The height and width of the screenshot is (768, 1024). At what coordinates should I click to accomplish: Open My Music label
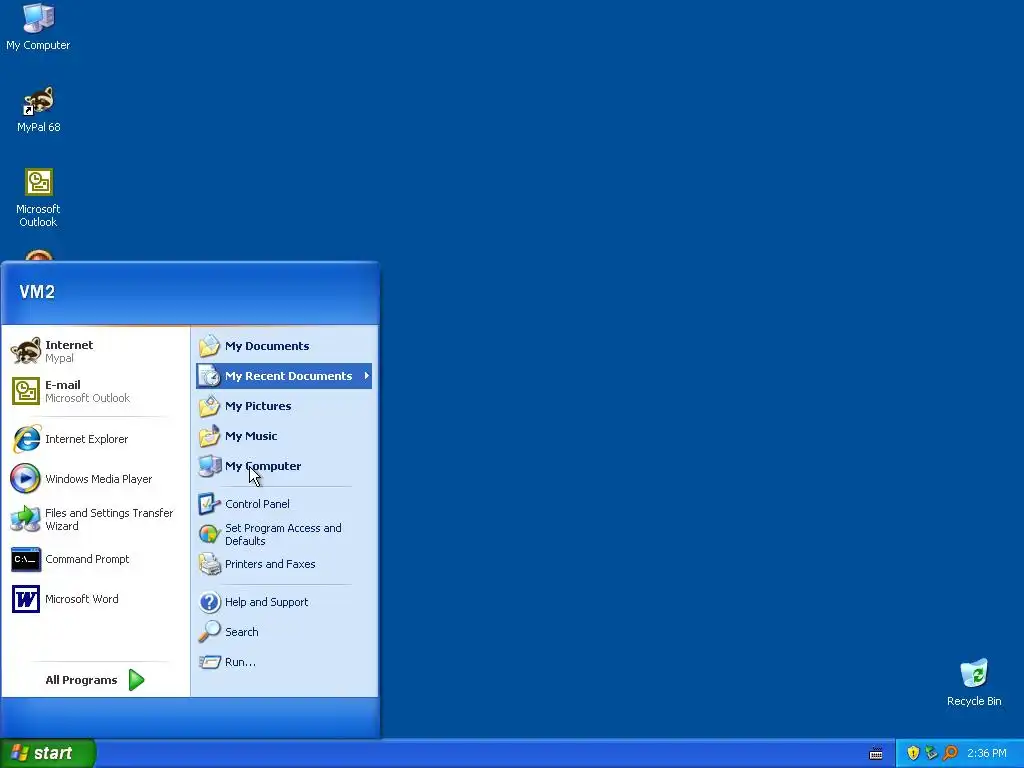click(x=251, y=436)
